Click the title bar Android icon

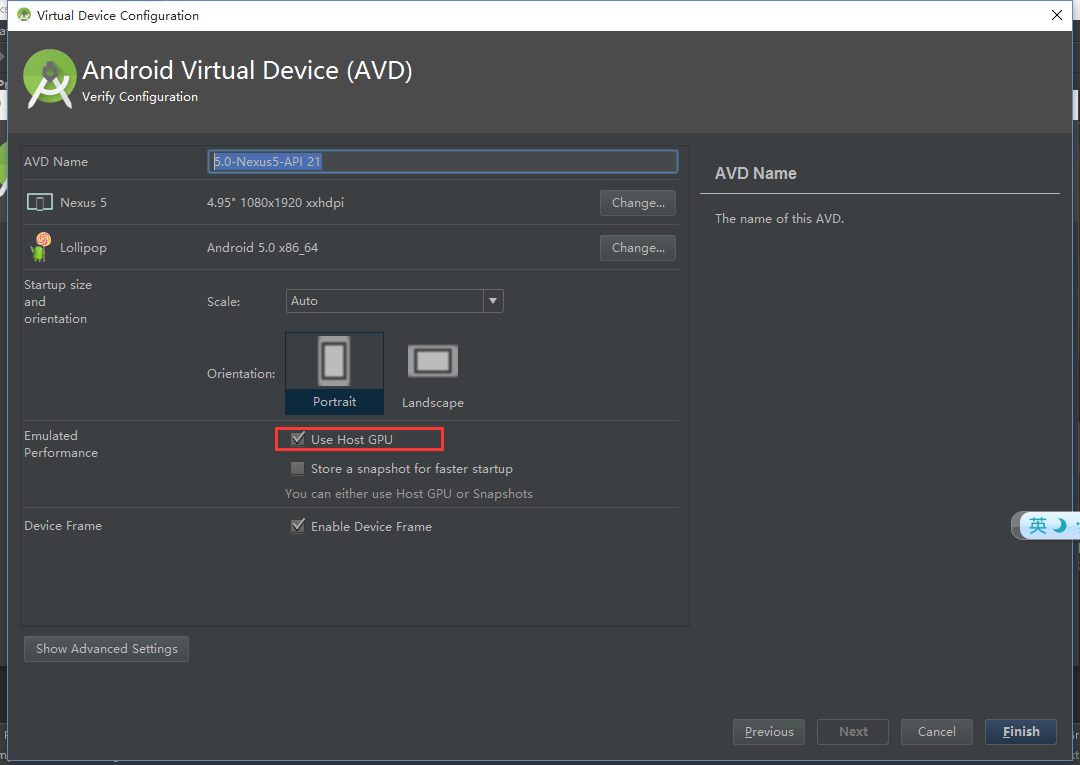[x=24, y=15]
